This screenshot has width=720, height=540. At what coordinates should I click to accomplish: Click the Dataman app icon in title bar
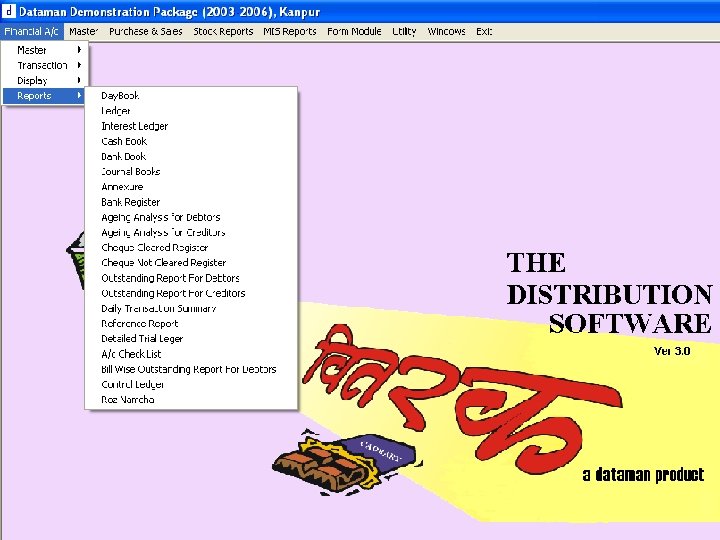[8, 11]
